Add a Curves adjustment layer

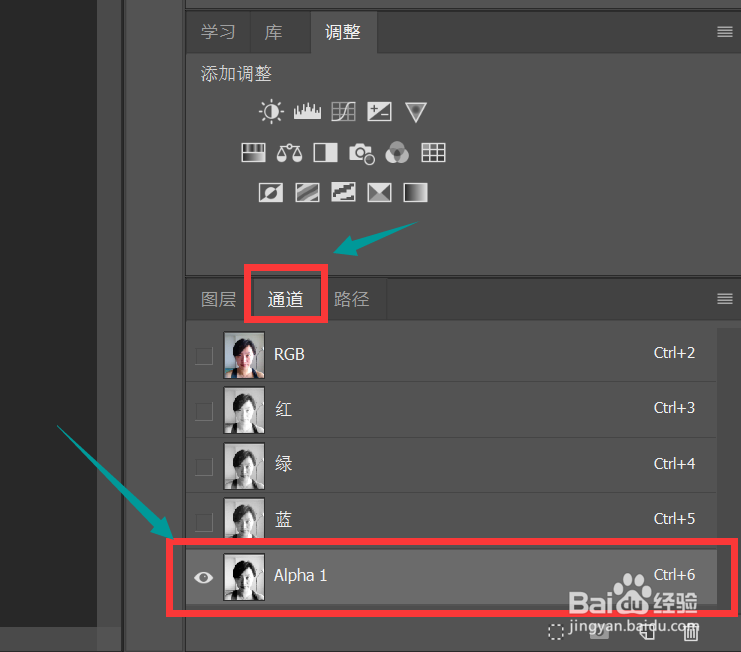click(343, 112)
